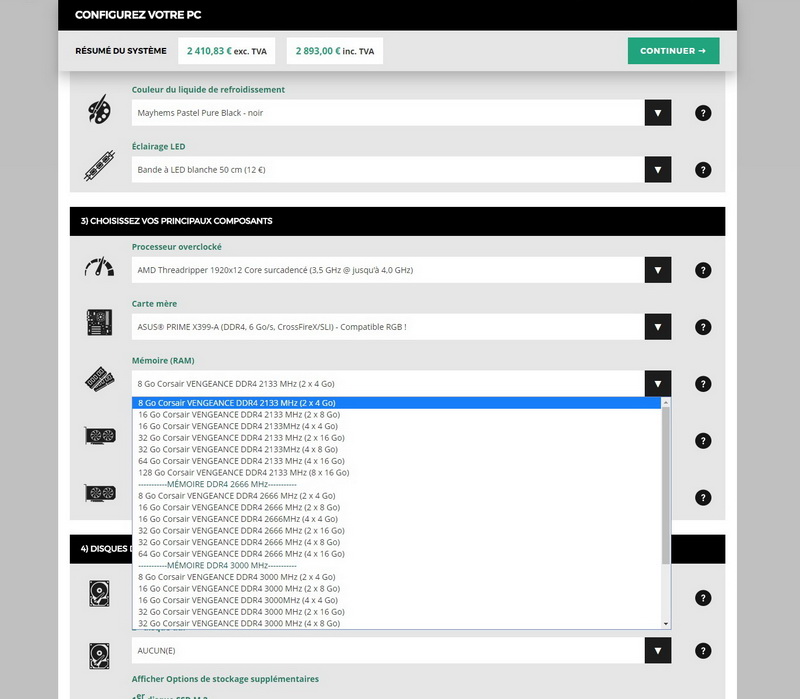
Task: Click the RAM list scrollbar up arrow
Action: point(666,403)
